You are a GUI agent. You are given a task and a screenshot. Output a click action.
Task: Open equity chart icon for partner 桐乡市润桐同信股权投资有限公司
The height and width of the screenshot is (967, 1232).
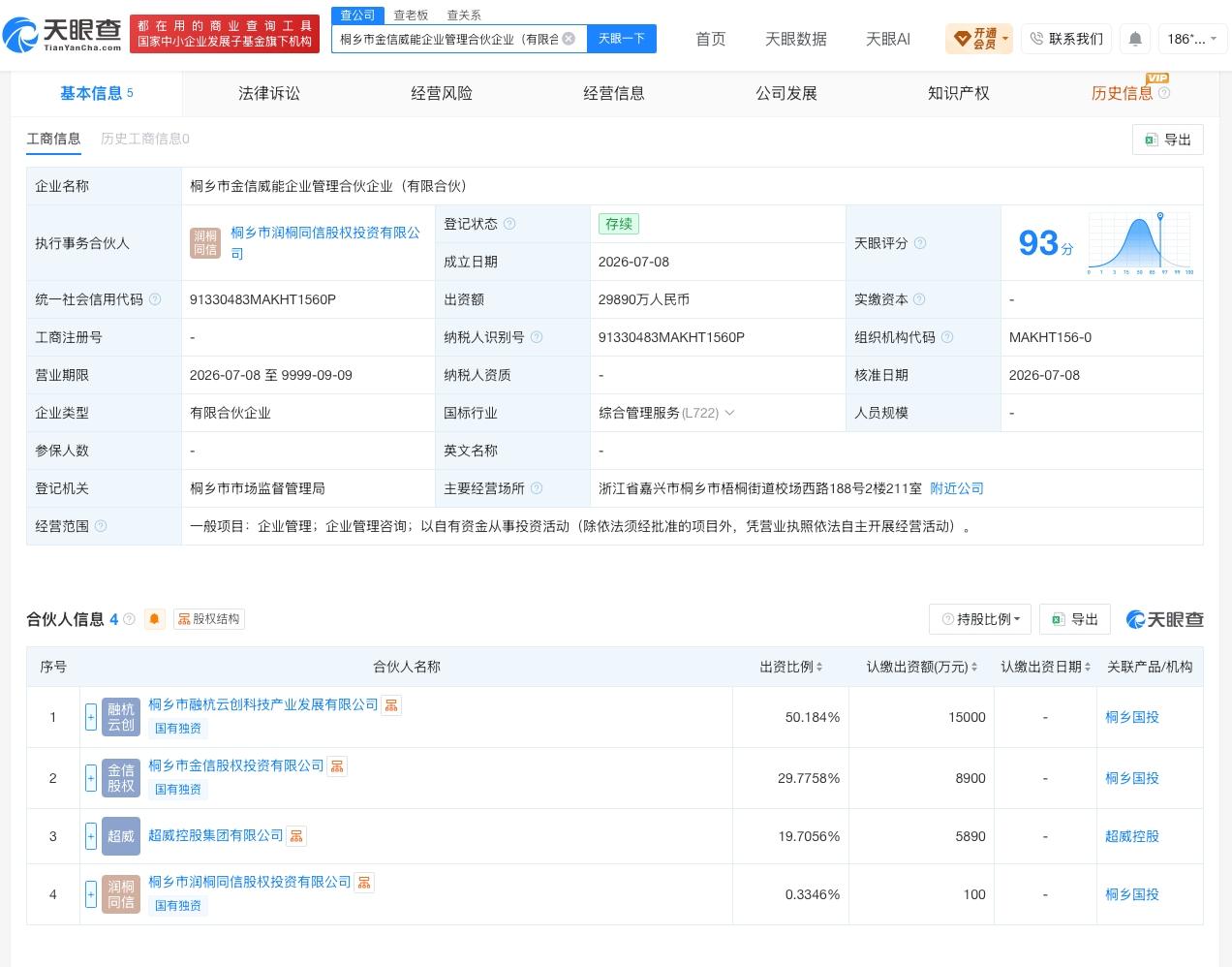(364, 883)
